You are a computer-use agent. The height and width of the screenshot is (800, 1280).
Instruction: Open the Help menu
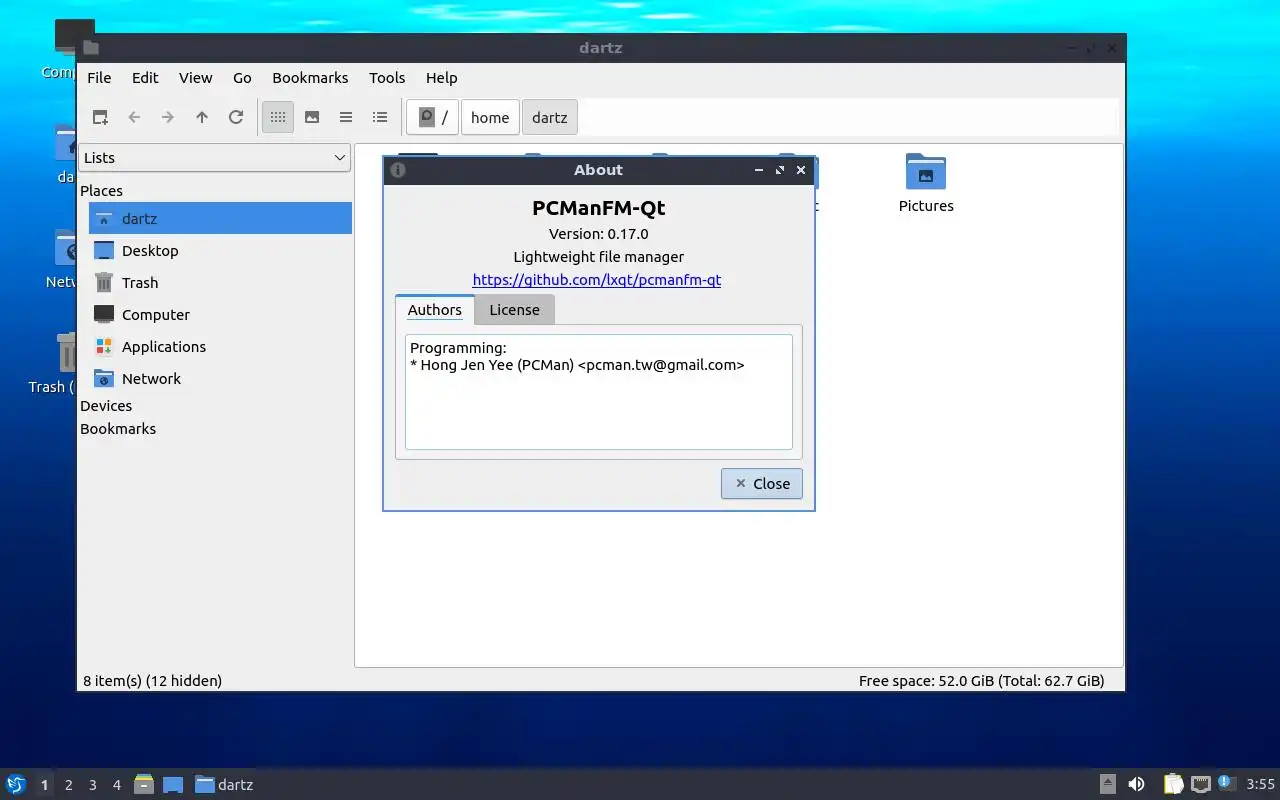[x=441, y=78]
